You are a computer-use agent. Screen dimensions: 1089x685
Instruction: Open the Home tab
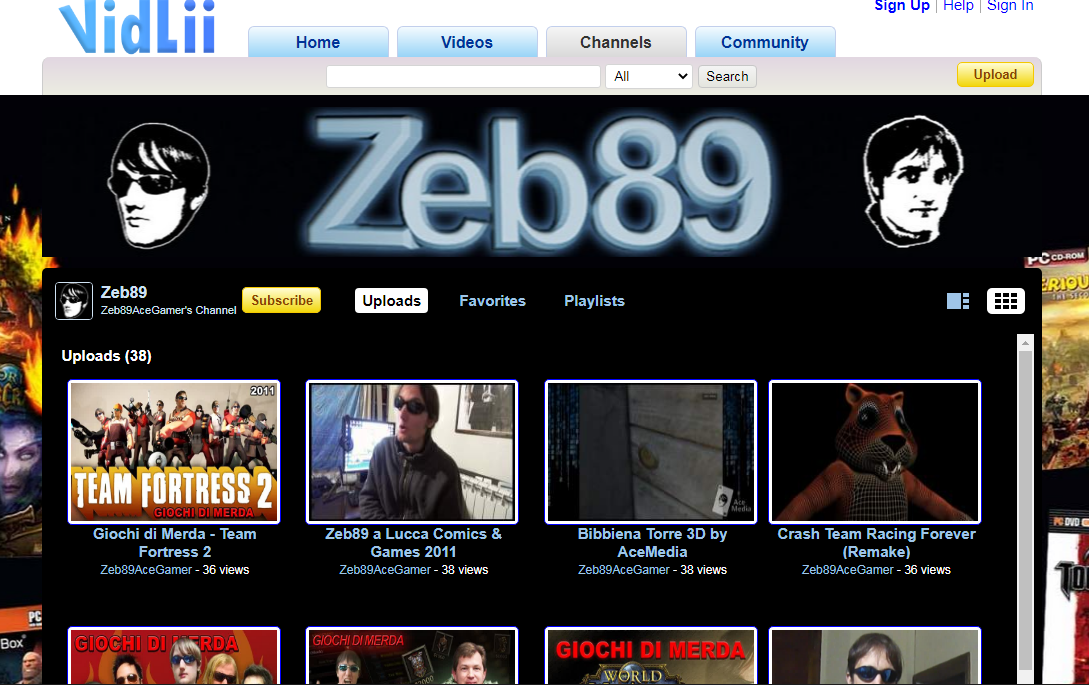tap(318, 42)
